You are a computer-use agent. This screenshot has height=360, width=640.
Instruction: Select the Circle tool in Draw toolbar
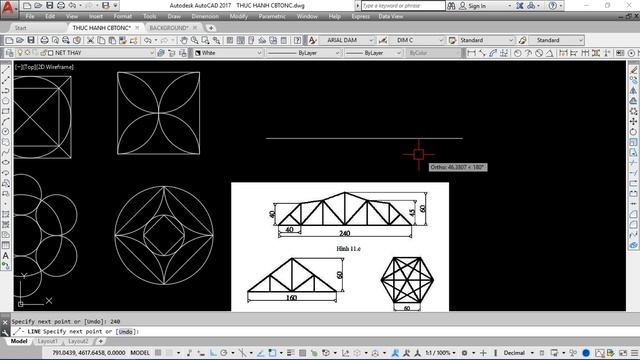pyautogui.click(x=6, y=131)
